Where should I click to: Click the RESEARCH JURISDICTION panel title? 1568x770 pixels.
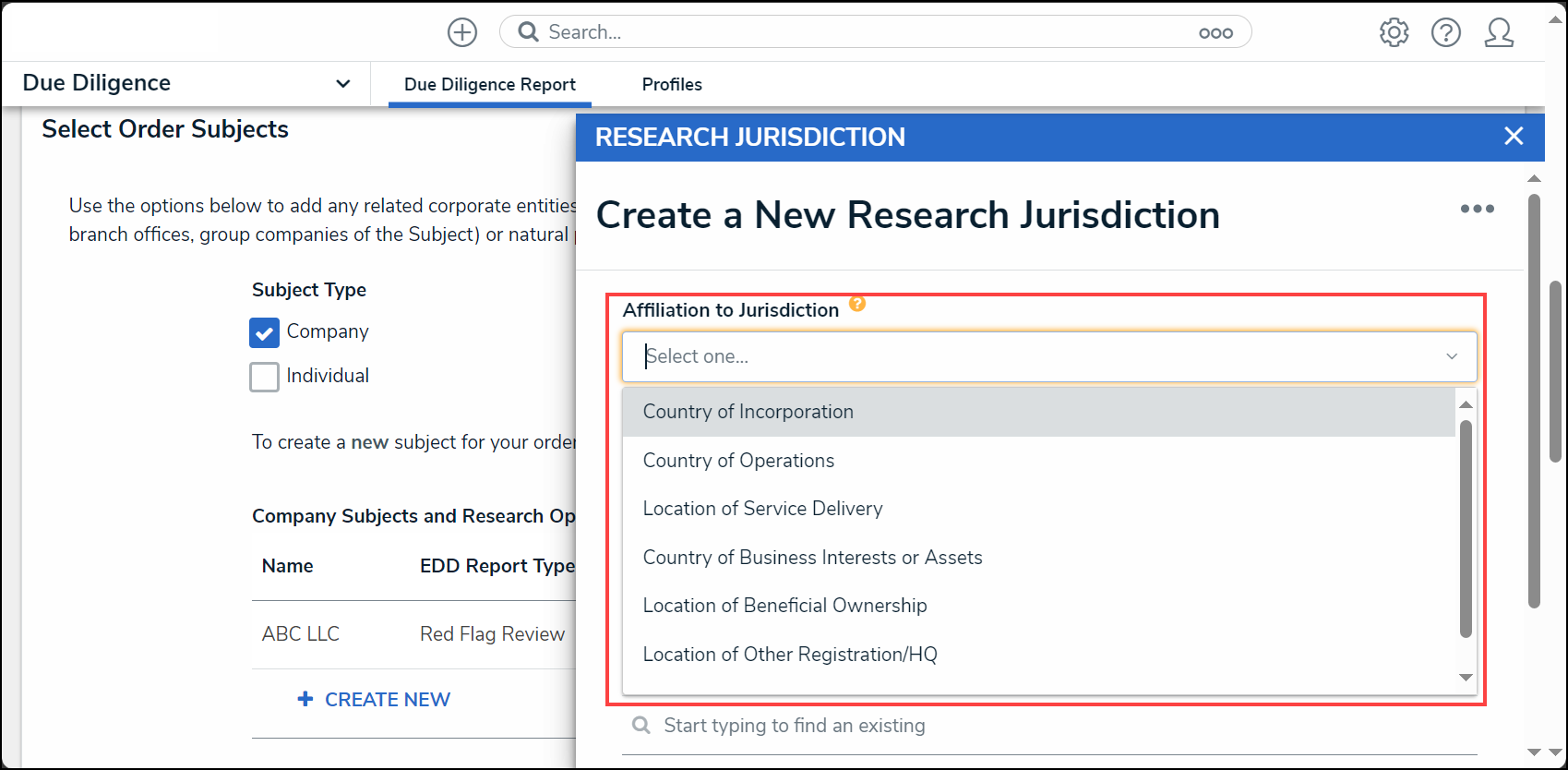point(750,137)
